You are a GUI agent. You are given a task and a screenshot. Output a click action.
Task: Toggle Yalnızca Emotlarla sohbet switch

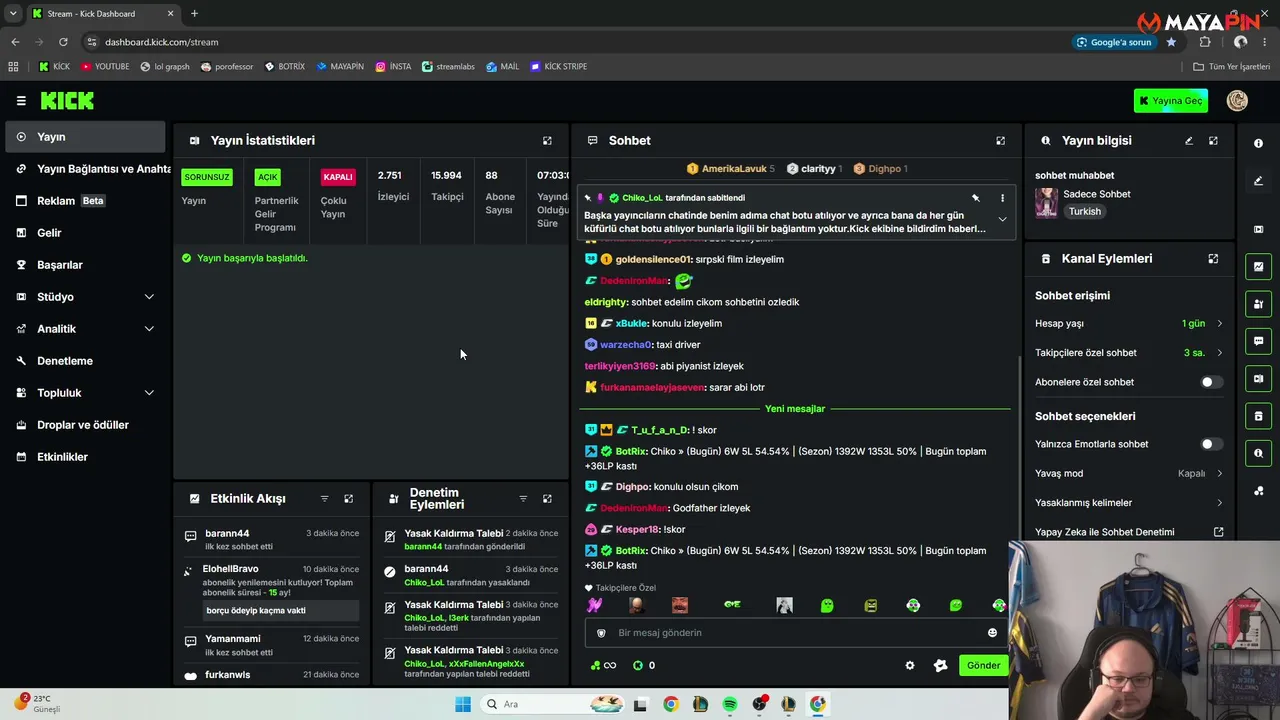pos(1211,444)
